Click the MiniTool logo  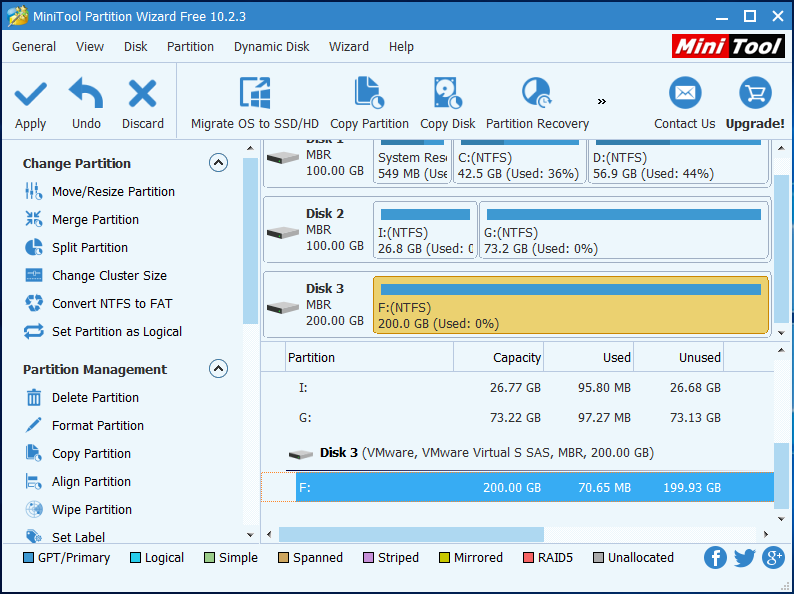728,46
